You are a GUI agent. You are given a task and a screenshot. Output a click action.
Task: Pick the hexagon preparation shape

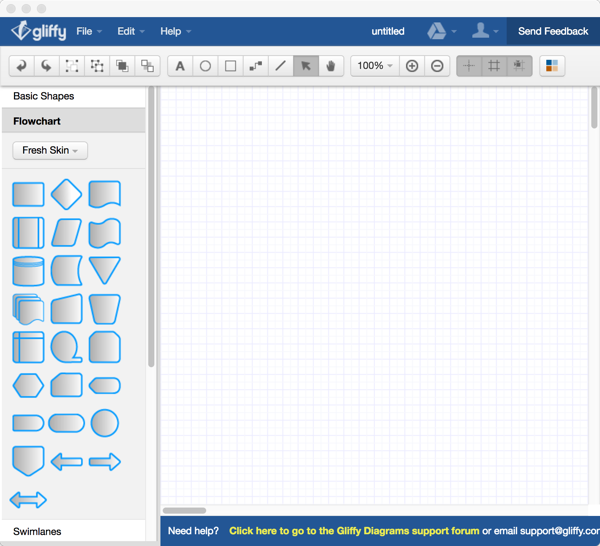(28, 385)
